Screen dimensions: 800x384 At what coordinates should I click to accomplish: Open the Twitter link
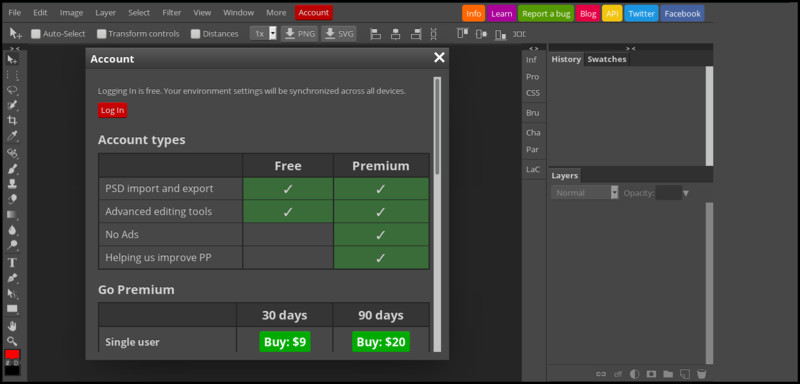(641, 14)
